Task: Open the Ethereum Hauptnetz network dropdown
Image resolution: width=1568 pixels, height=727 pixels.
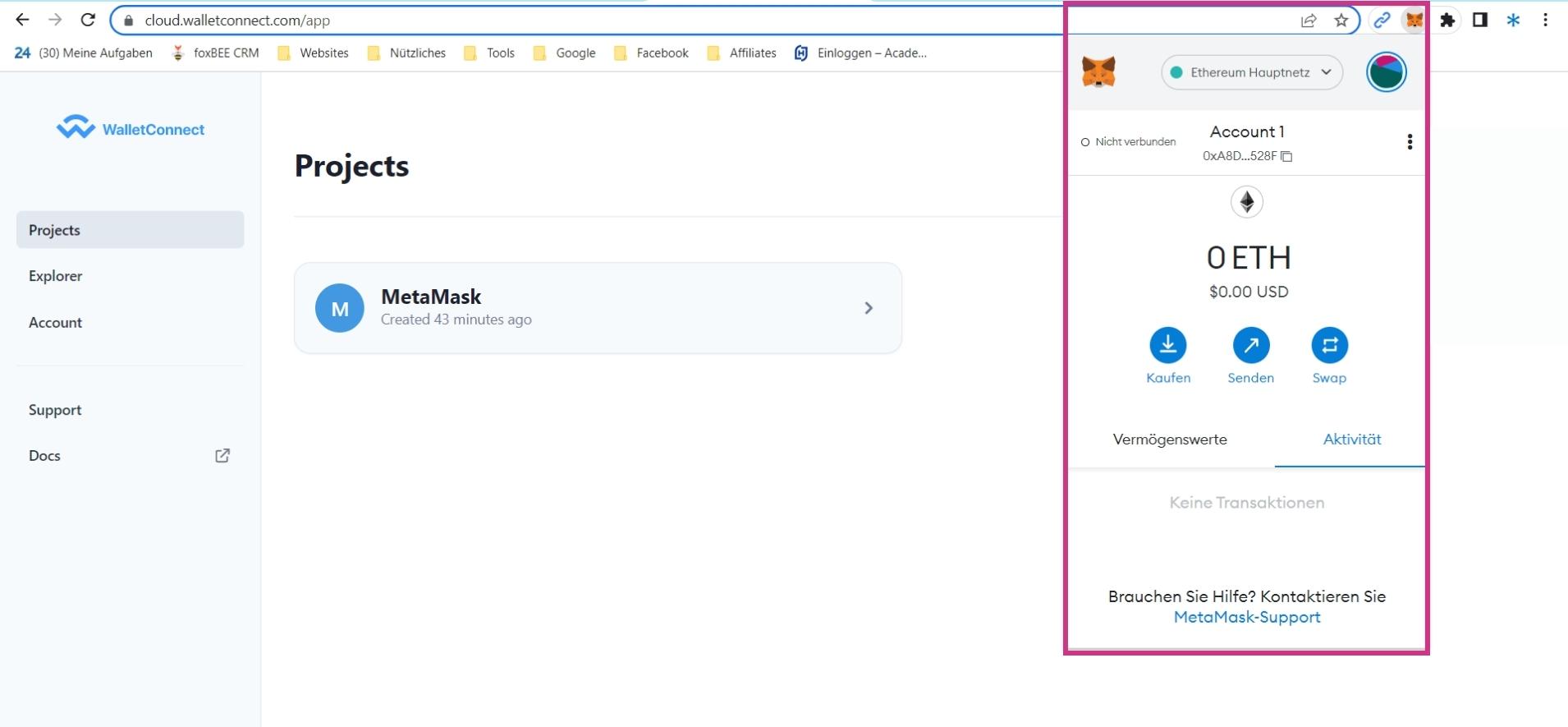Action: click(1252, 72)
